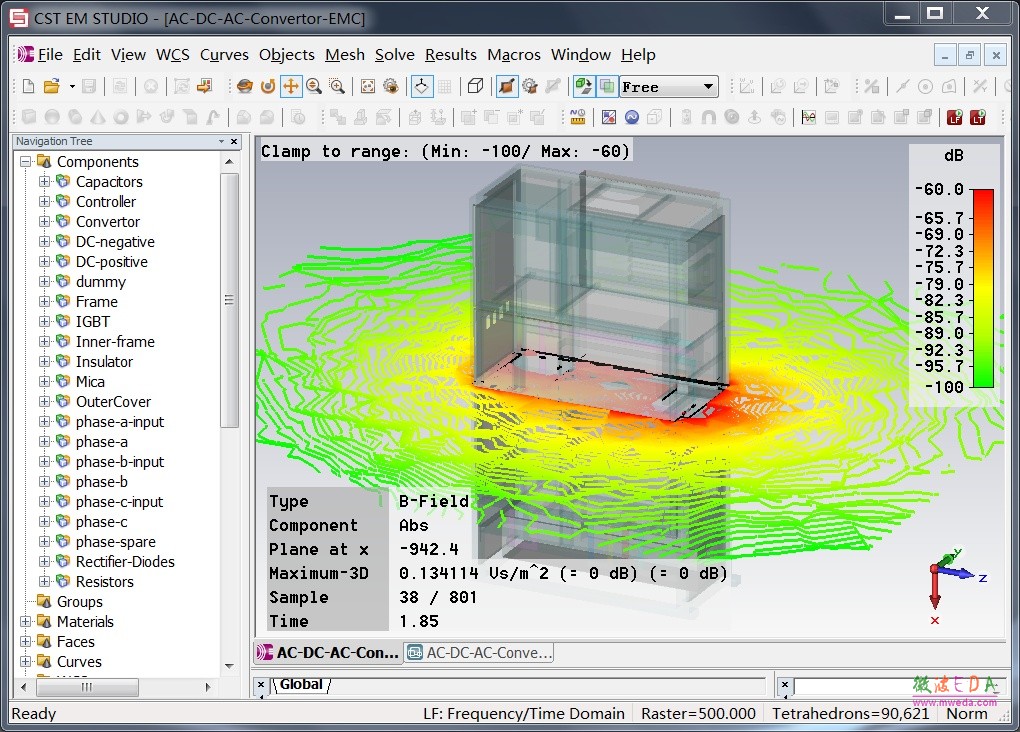The image size is (1020, 732).
Task: Select the Rotate in plane tool
Action: pos(267,87)
